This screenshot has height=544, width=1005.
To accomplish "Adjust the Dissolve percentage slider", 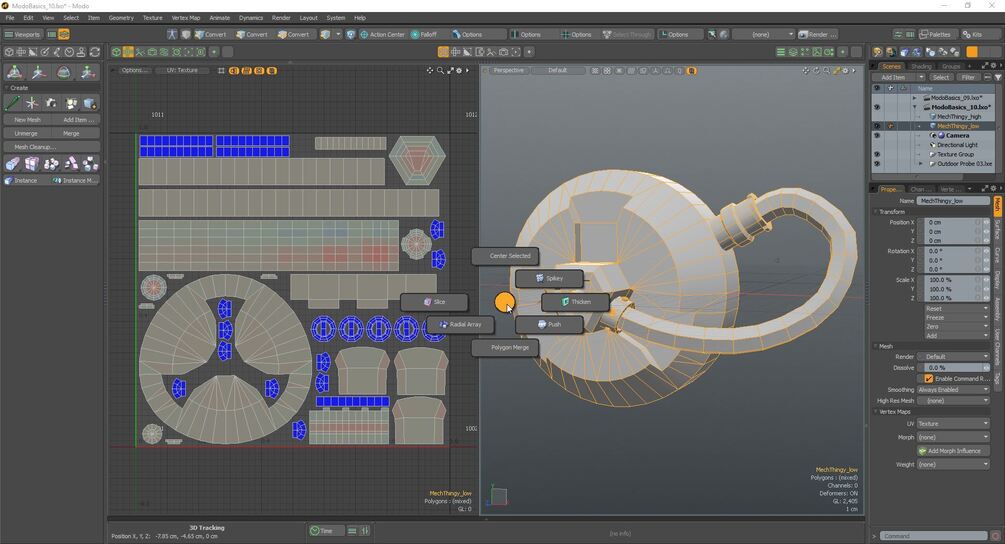I will pyautogui.click(x=953, y=368).
